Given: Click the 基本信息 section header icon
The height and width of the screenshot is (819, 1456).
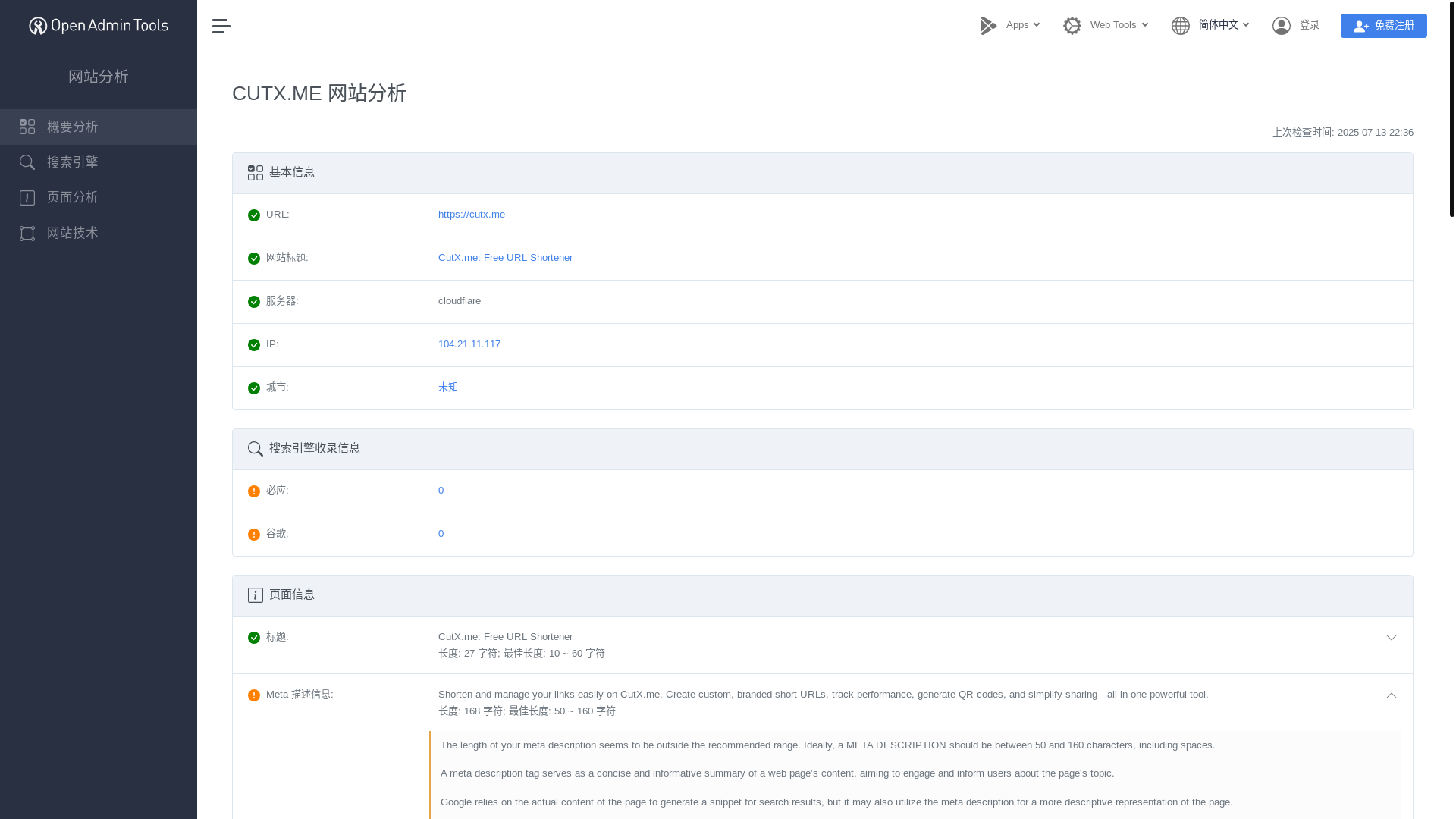Looking at the screenshot, I should [256, 173].
